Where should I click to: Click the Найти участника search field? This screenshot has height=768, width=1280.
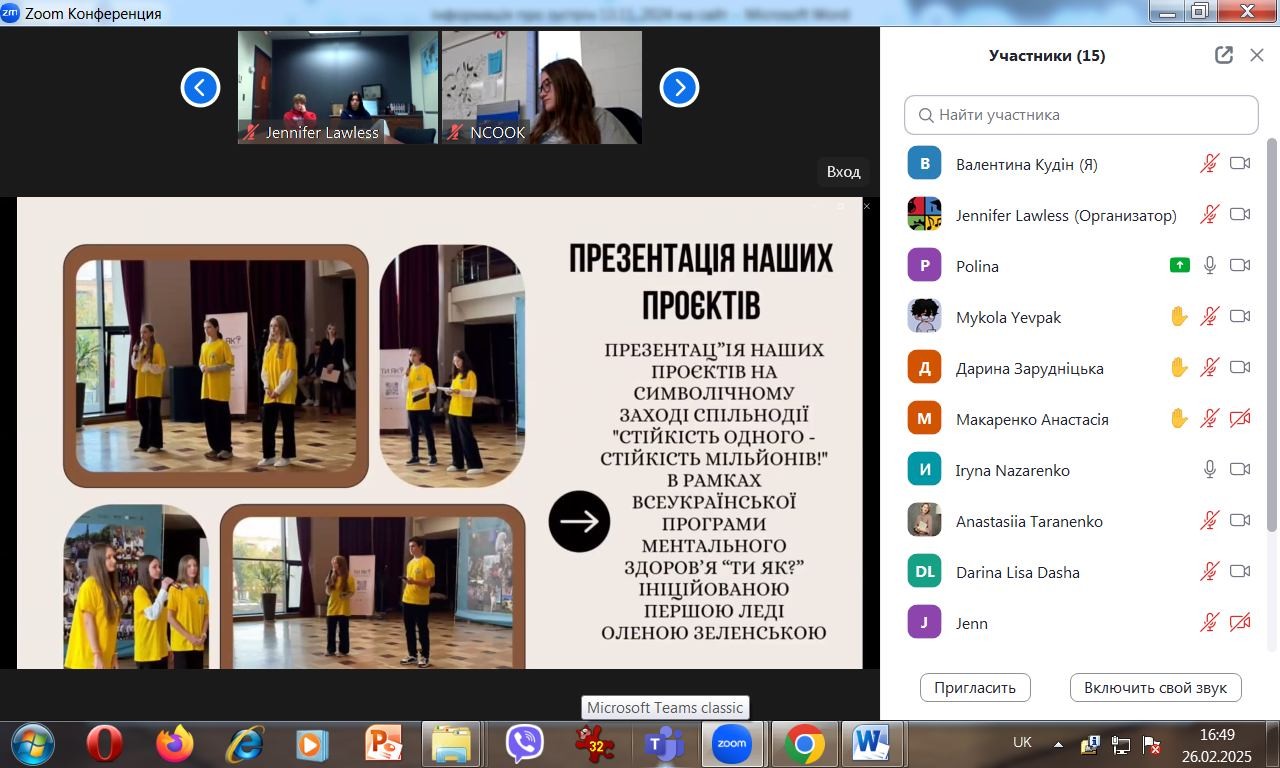tap(1081, 115)
